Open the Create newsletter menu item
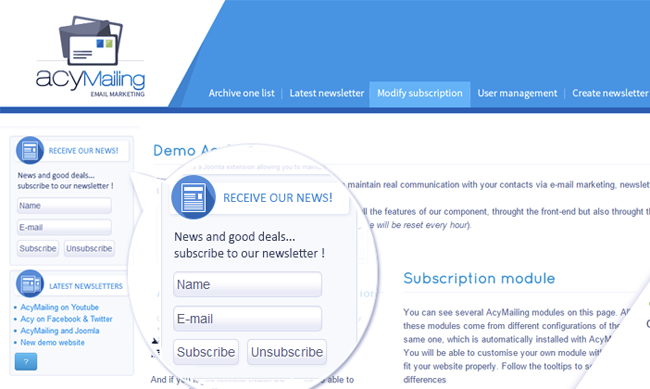The image size is (650, 389). point(610,93)
